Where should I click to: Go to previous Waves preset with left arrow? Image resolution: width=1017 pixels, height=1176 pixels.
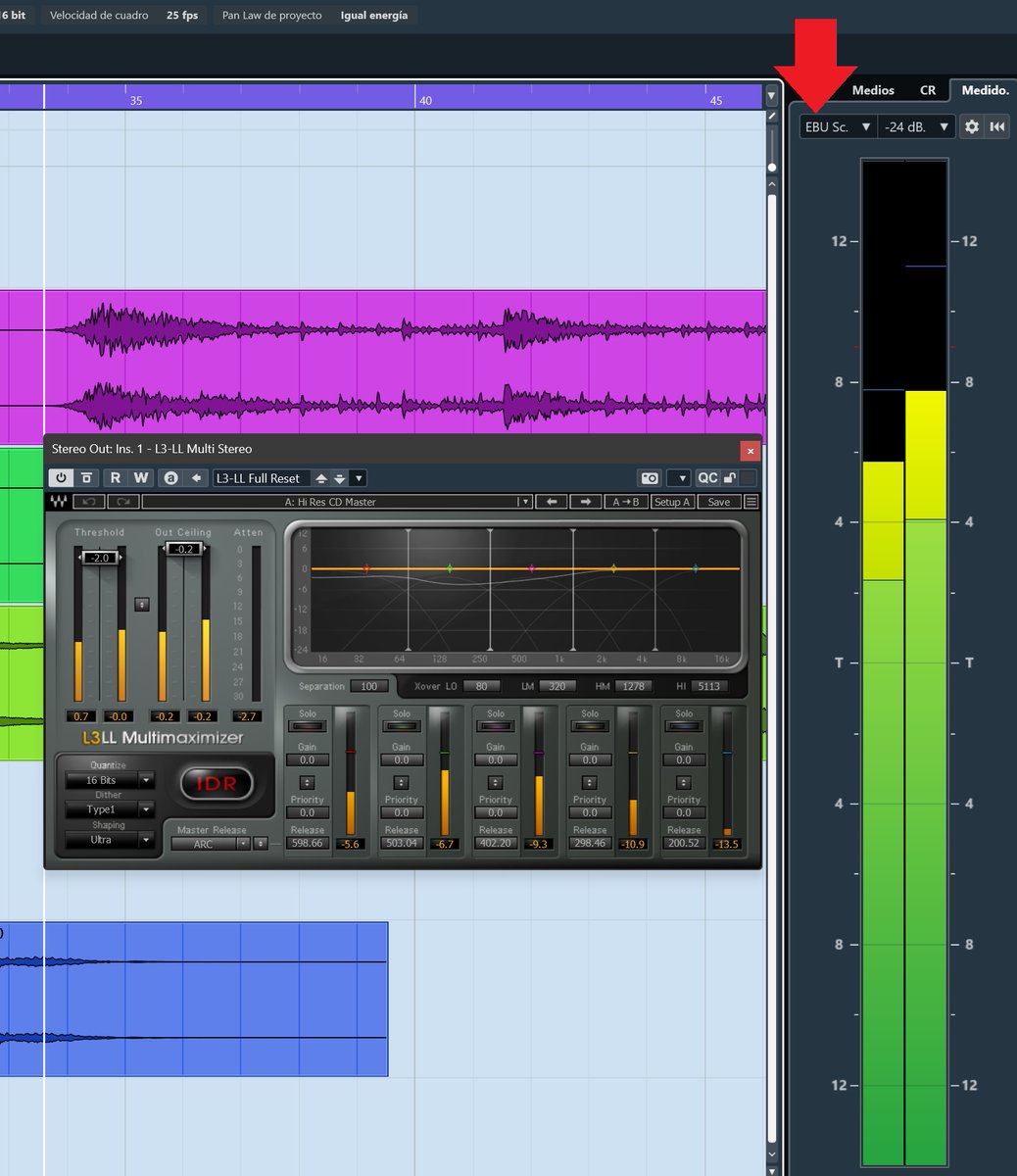[x=553, y=502]
